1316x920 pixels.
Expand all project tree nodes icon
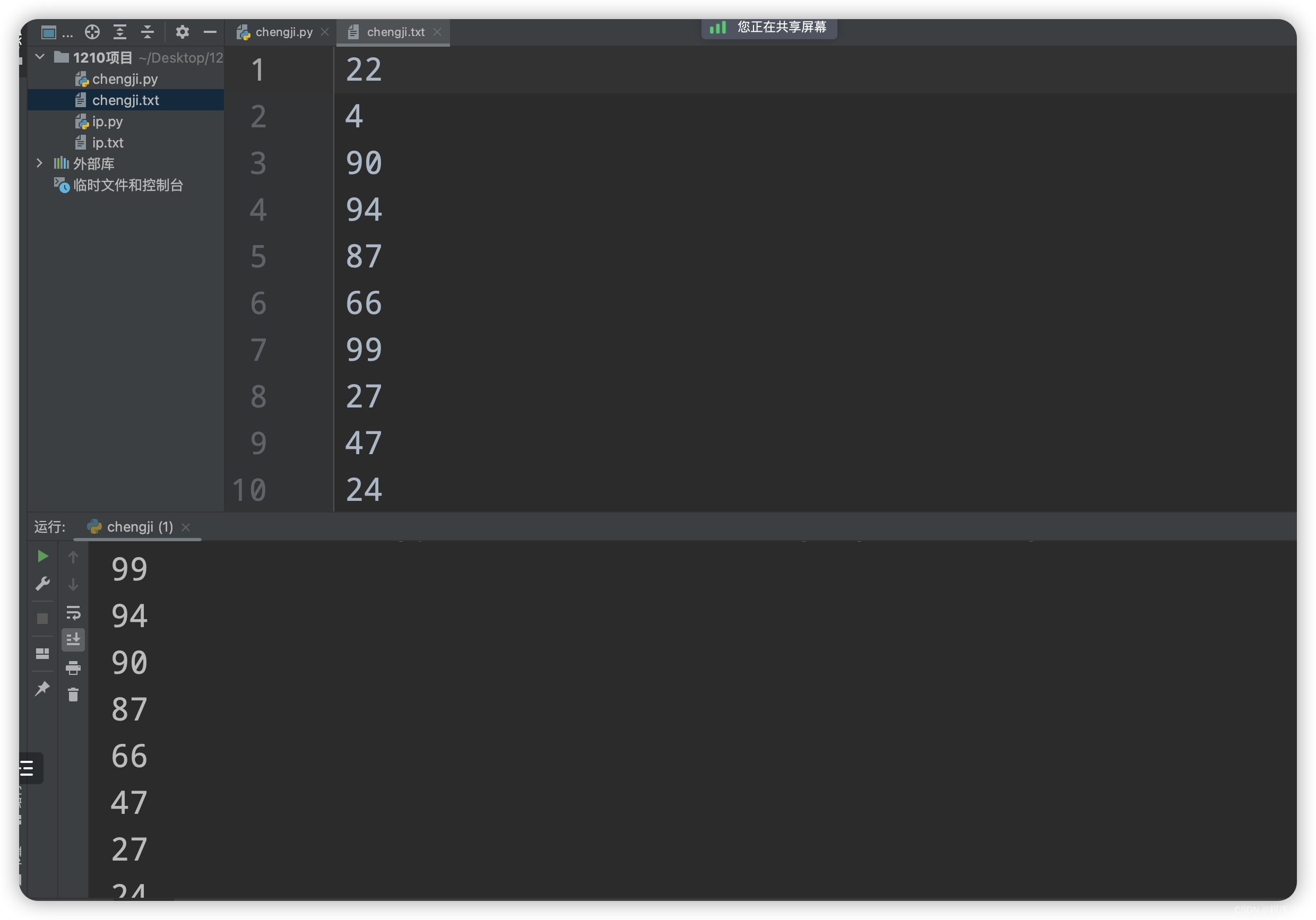pos(119,32)
